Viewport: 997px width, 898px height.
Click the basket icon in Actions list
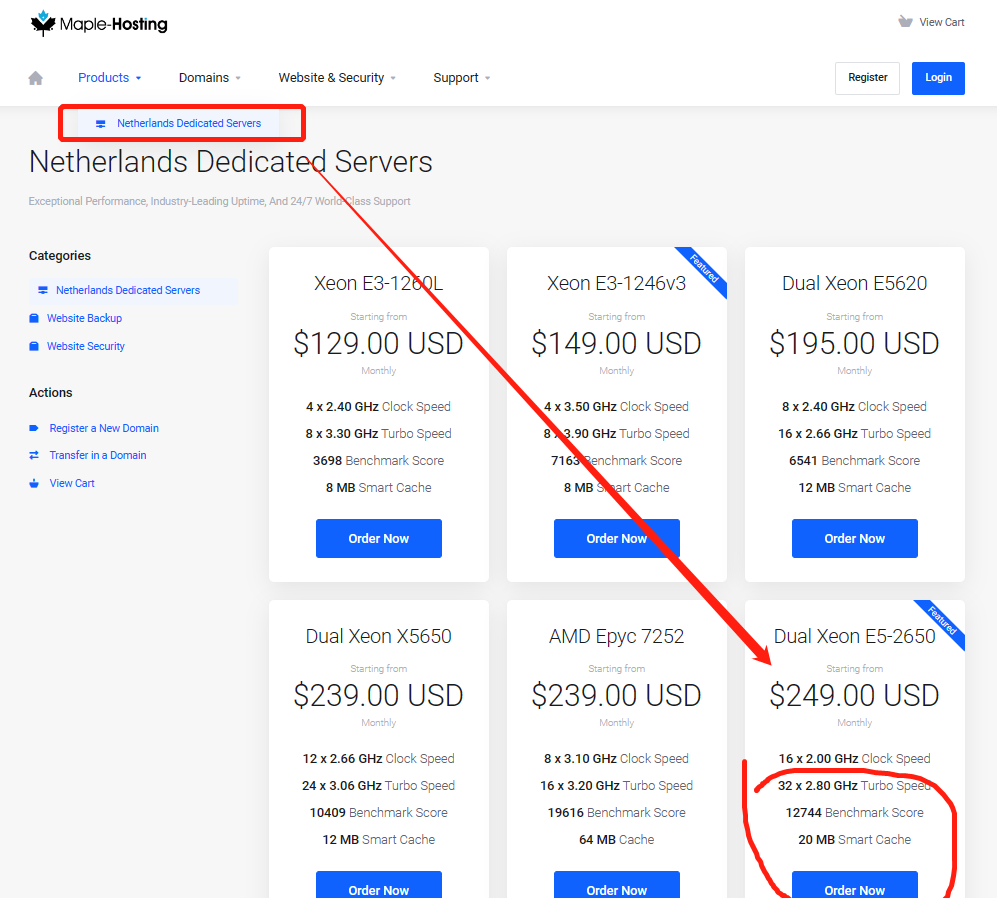pyautogui.click(x=34, y=483)
